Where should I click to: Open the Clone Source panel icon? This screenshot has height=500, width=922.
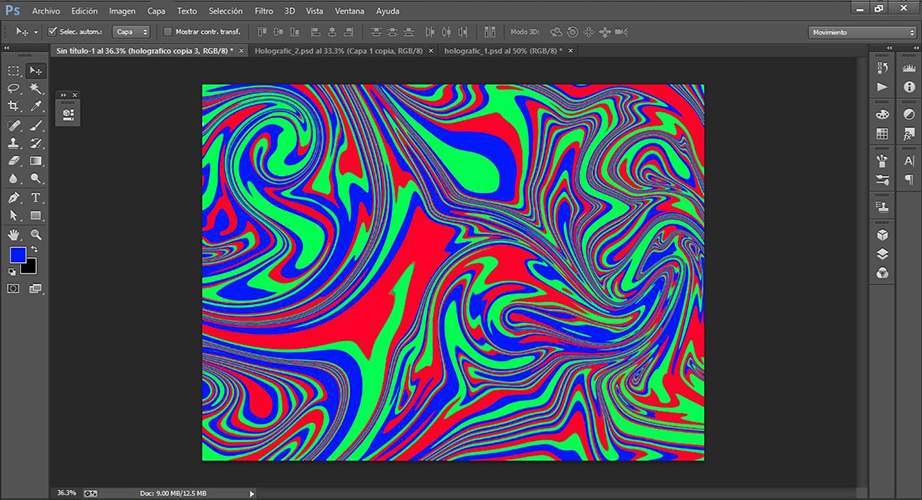click(x=882, y=207)
